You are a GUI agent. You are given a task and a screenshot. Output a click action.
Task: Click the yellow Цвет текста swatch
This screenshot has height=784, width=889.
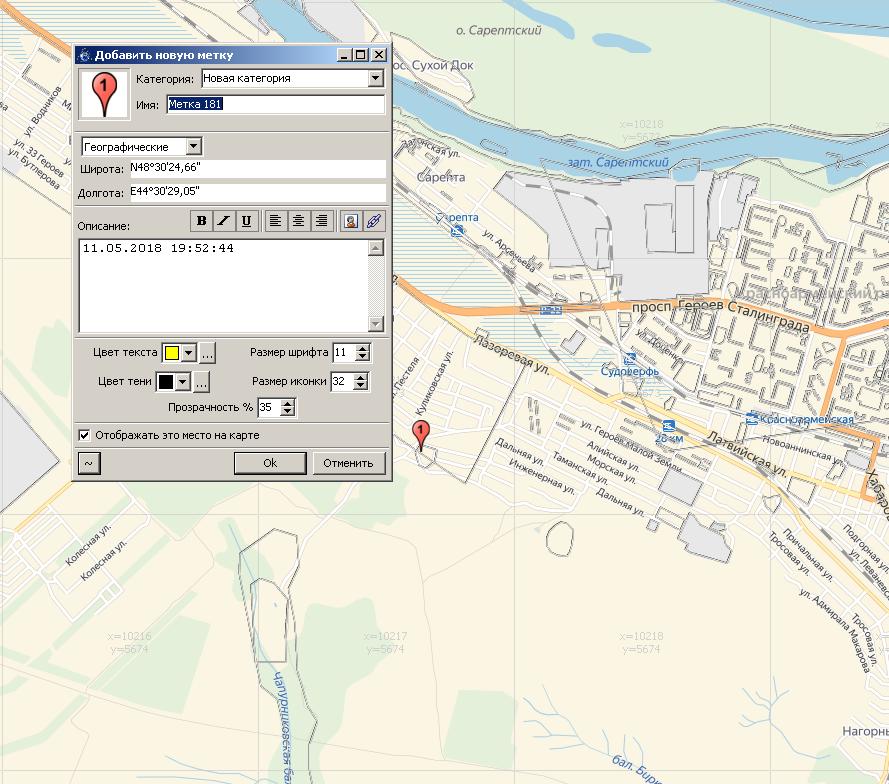(x=172, y=353)
